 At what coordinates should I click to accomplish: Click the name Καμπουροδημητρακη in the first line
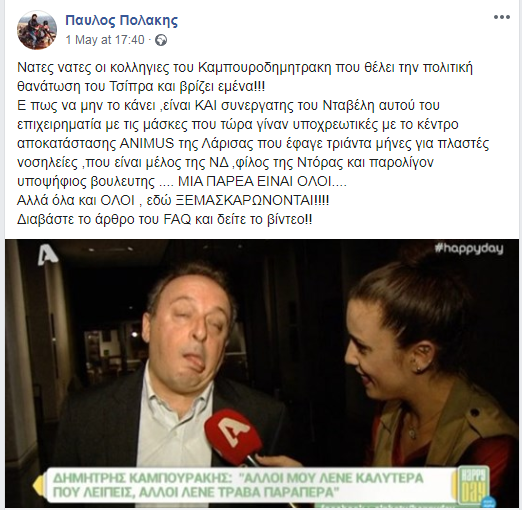pyautogui.click(x=265, y=68)
